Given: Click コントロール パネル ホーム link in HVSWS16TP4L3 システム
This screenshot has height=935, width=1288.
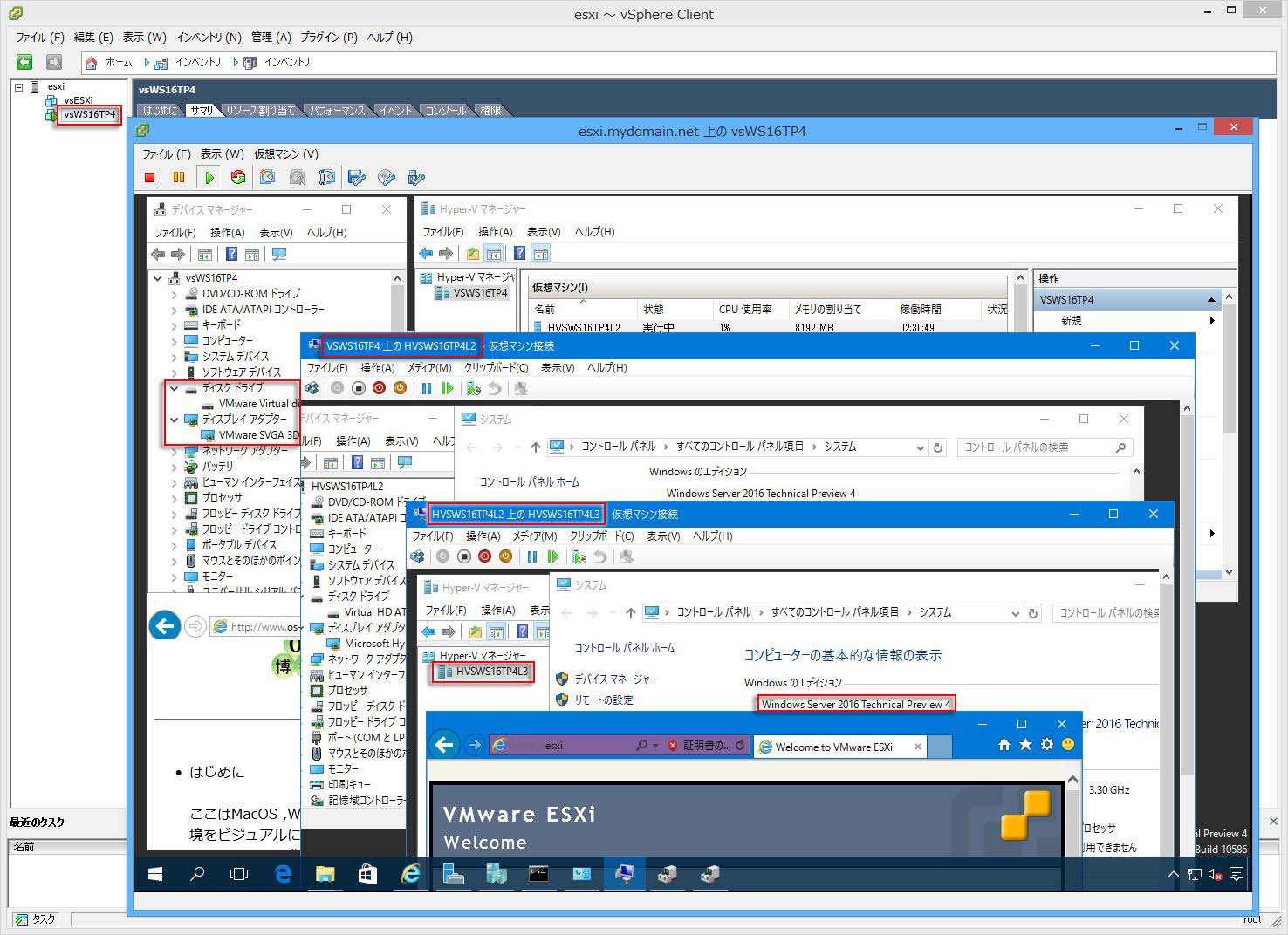Looking at the screenshot, I should [625, 648].
